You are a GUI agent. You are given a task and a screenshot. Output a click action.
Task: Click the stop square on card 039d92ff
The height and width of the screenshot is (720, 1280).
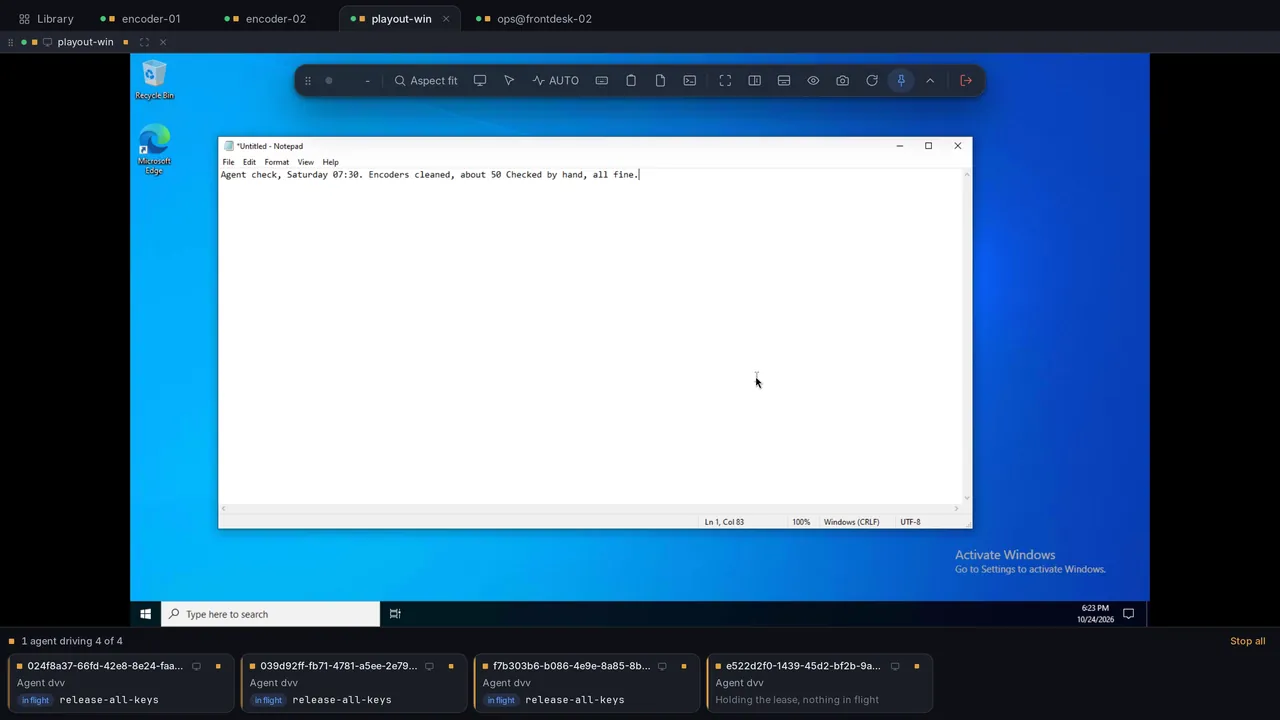(451, 666)
